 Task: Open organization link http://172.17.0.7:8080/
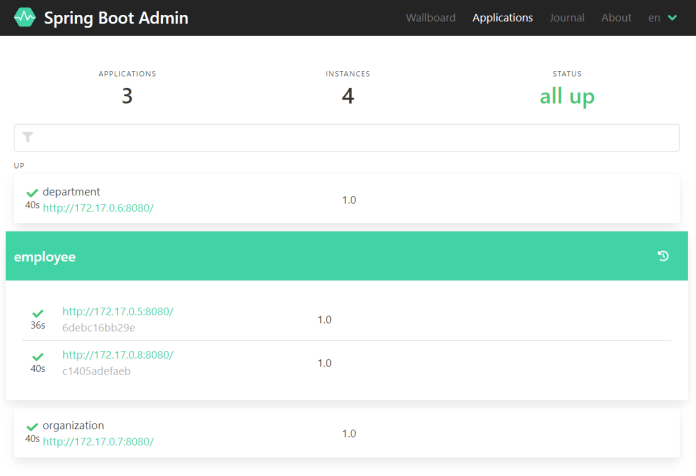[98, 441]
